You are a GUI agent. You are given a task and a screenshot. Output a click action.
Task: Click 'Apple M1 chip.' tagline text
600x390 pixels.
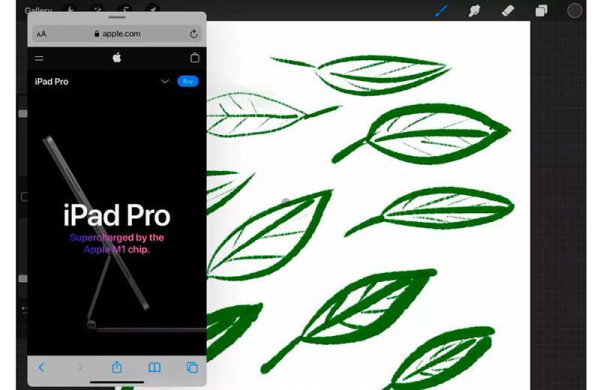[117, 250]
